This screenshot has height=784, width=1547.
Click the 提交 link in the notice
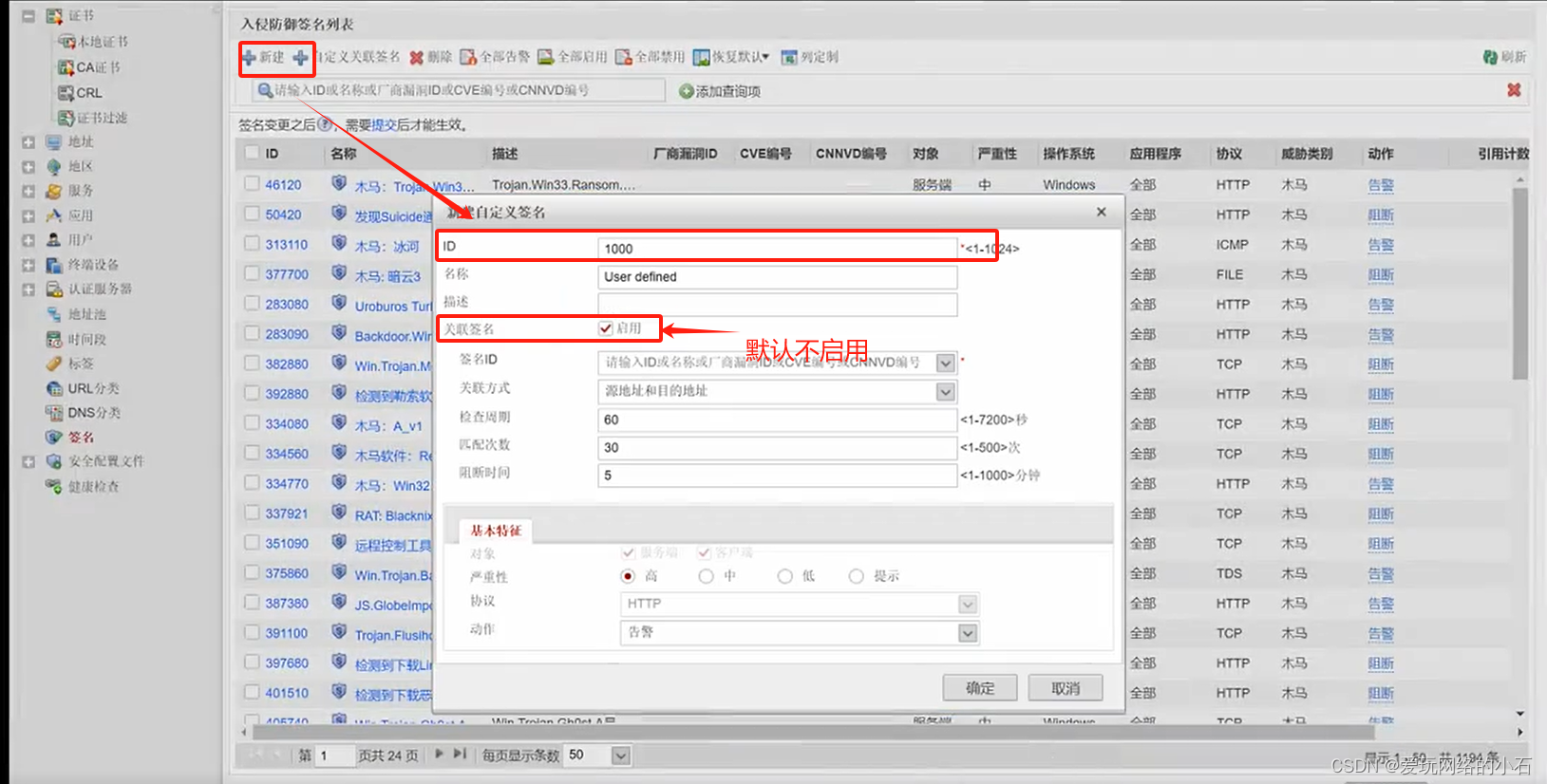point(384,125)
